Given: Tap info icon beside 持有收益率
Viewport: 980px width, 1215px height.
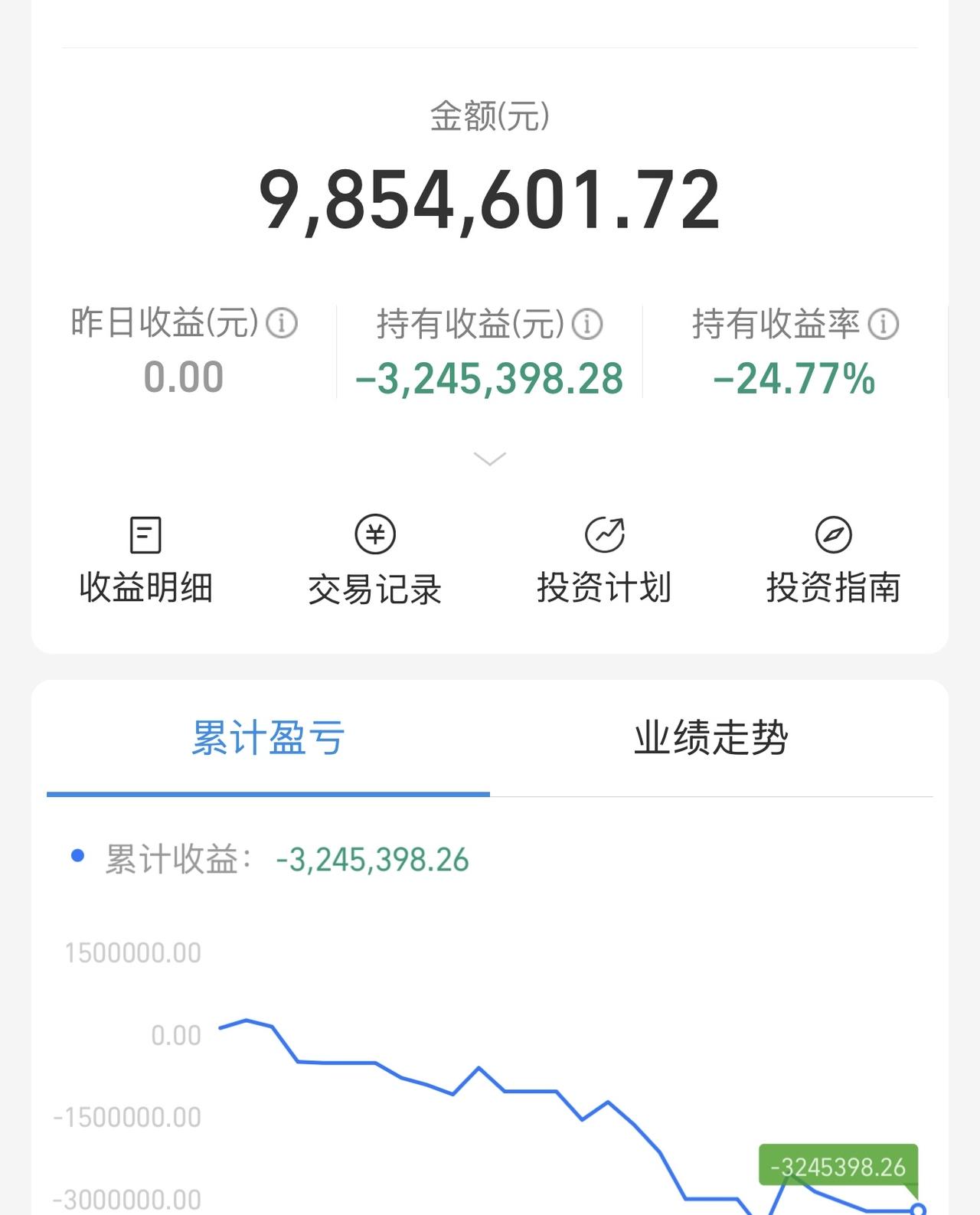Looking at the screenshot, I should point(884,324).
